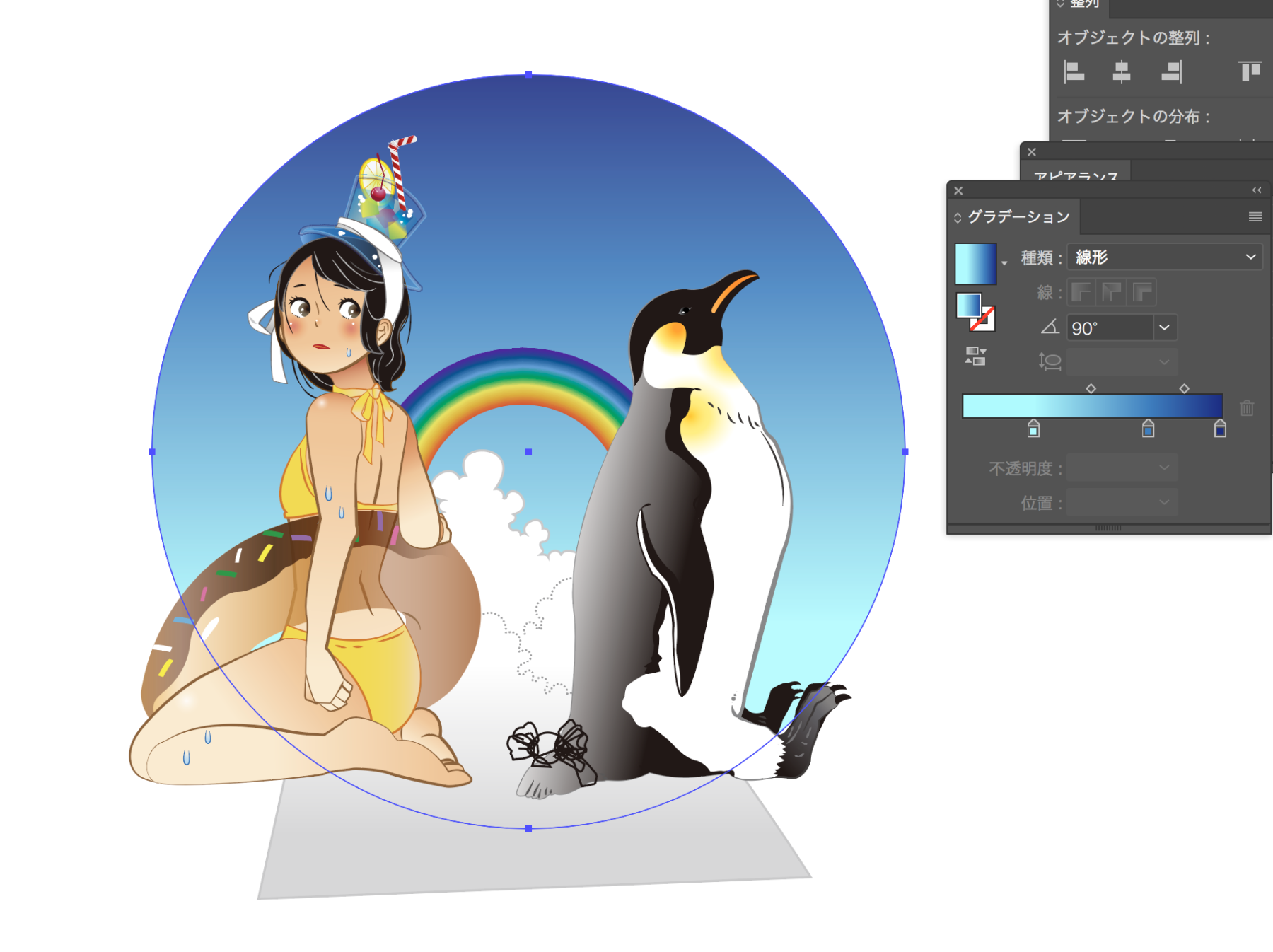Collapse the gradient panel with double arrows
1273x952 pixels.
[1257, 190]
